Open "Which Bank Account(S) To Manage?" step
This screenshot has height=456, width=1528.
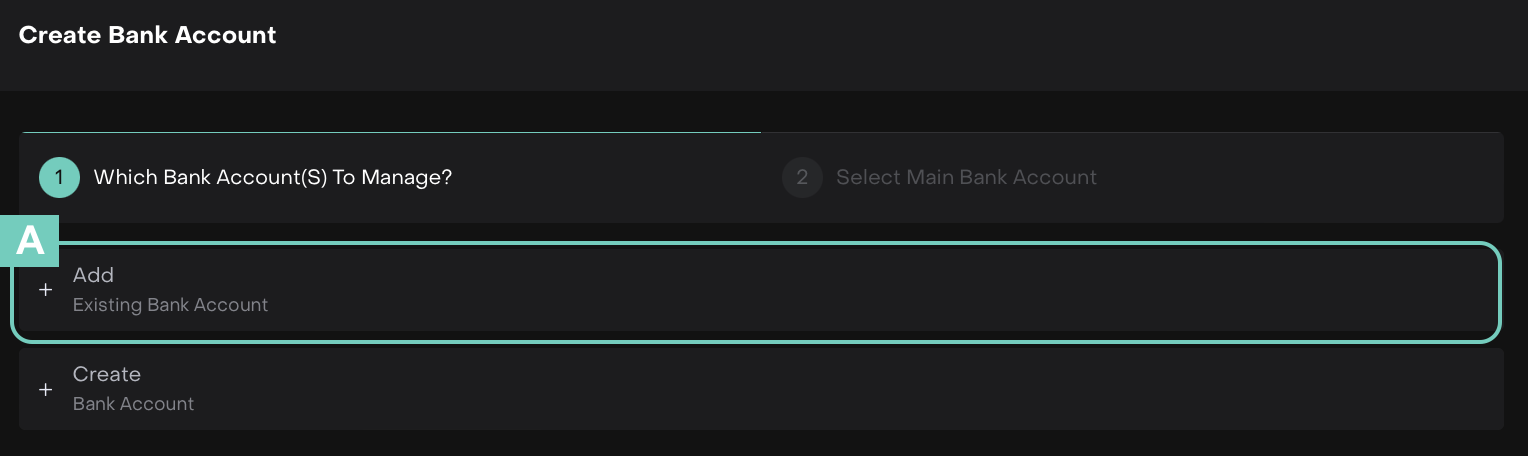pos(272,178)
